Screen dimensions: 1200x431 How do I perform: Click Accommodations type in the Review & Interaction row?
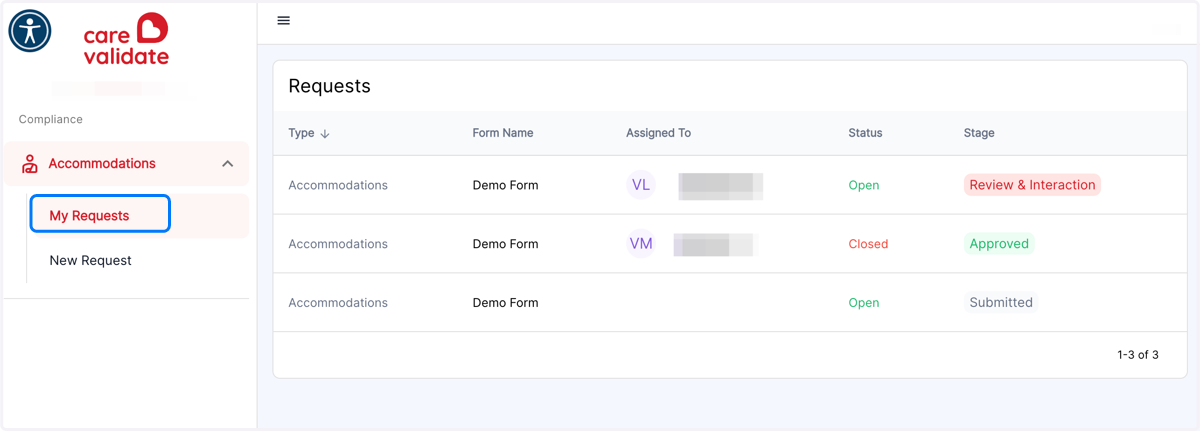pyautogui.click(x=338, y=185)
